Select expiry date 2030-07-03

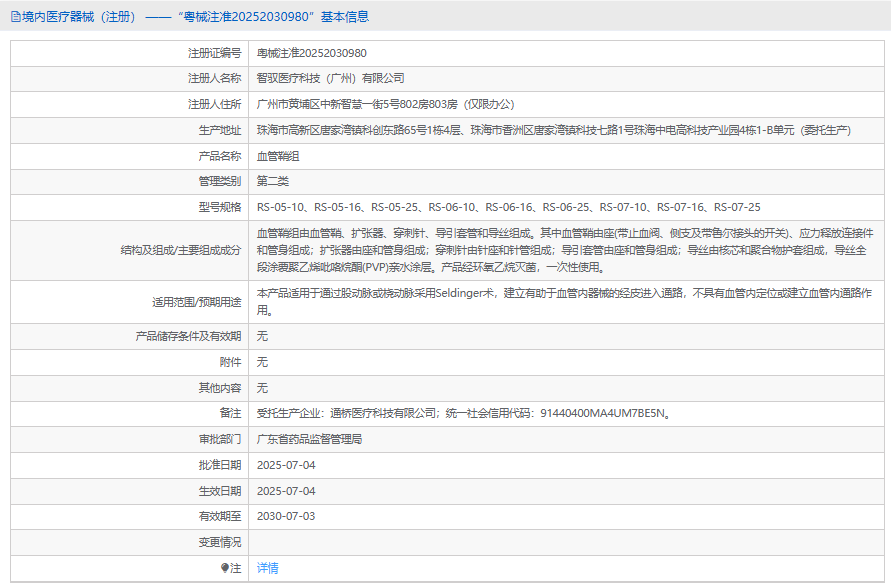(286, 517)
